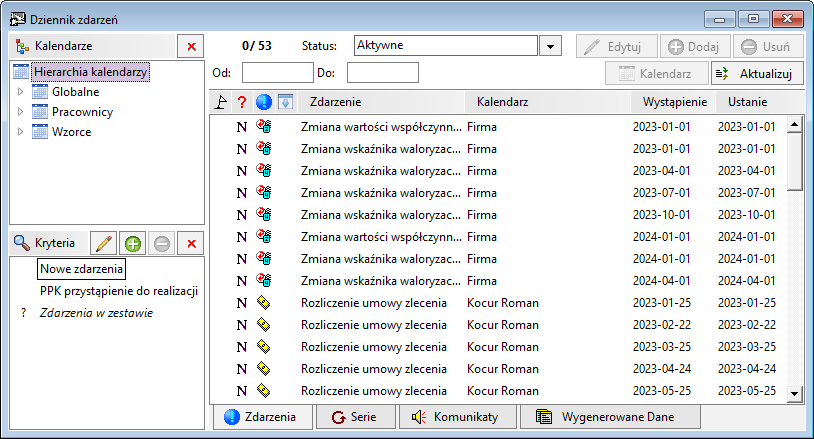Click the Od date input field
The image size is (814, 439).
point(278,73)
